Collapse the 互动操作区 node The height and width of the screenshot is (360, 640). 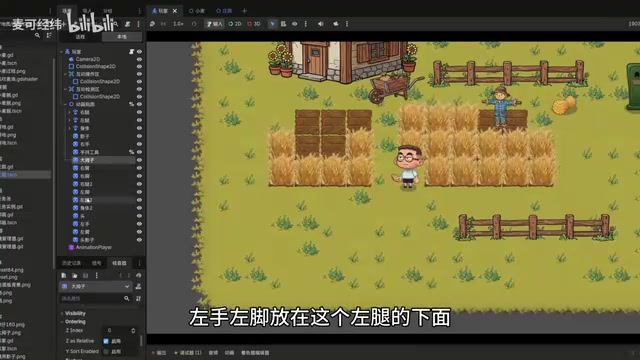65,74
